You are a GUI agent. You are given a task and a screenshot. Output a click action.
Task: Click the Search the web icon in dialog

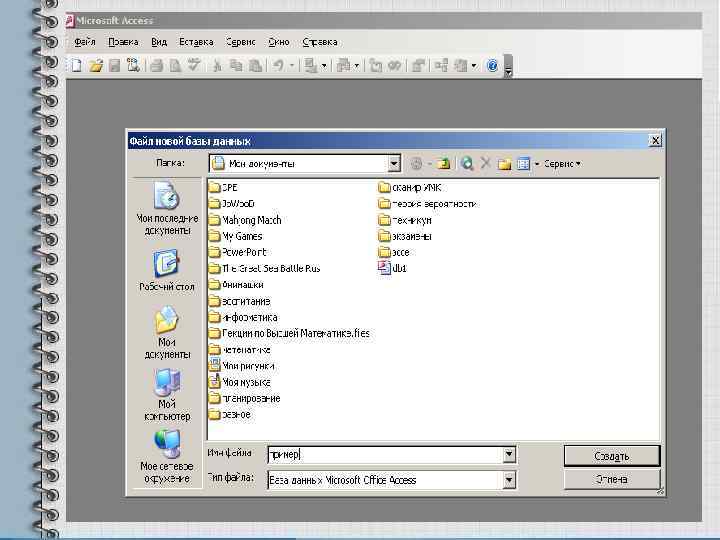click(x=467, y=163)
